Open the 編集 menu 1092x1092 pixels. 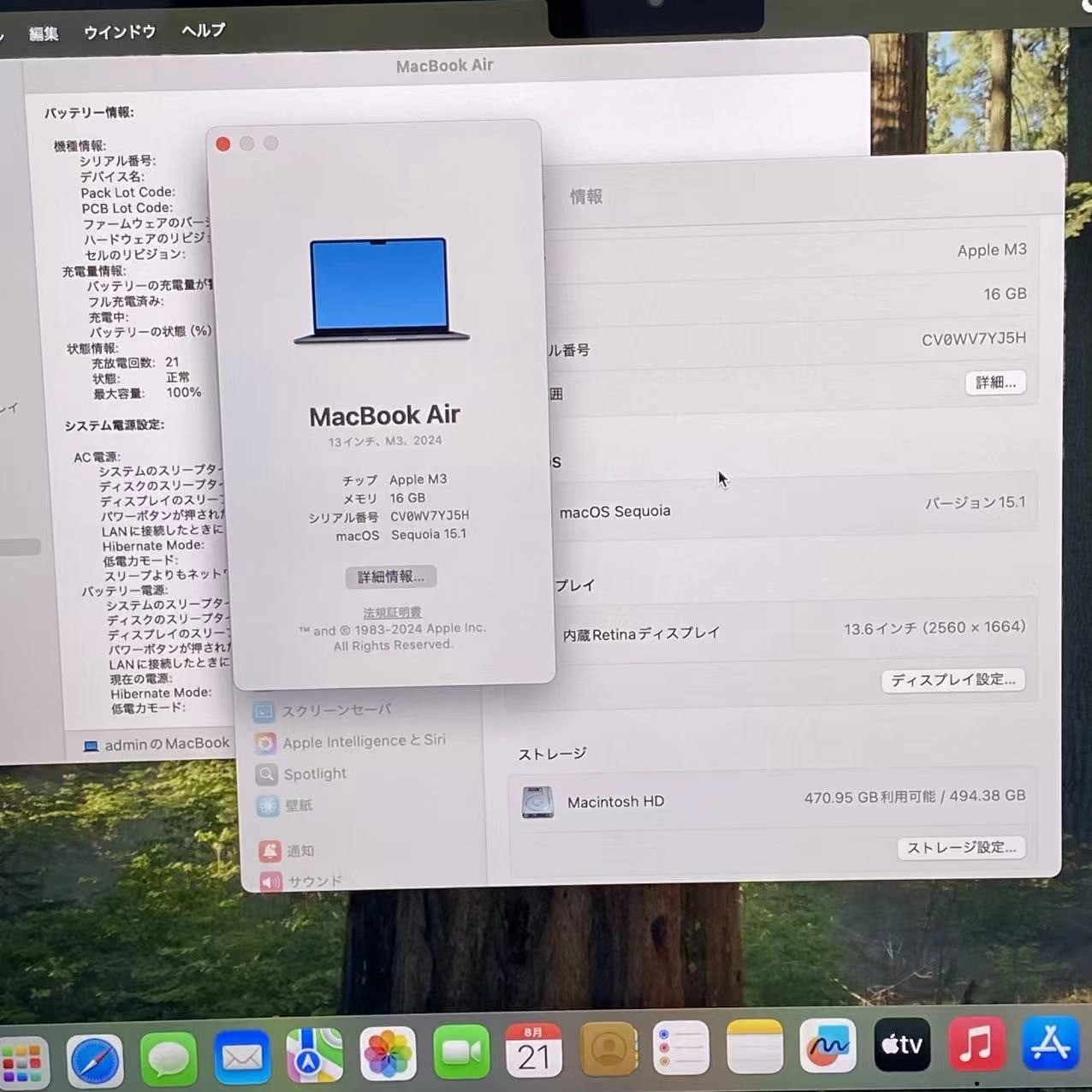pos(44,34)
